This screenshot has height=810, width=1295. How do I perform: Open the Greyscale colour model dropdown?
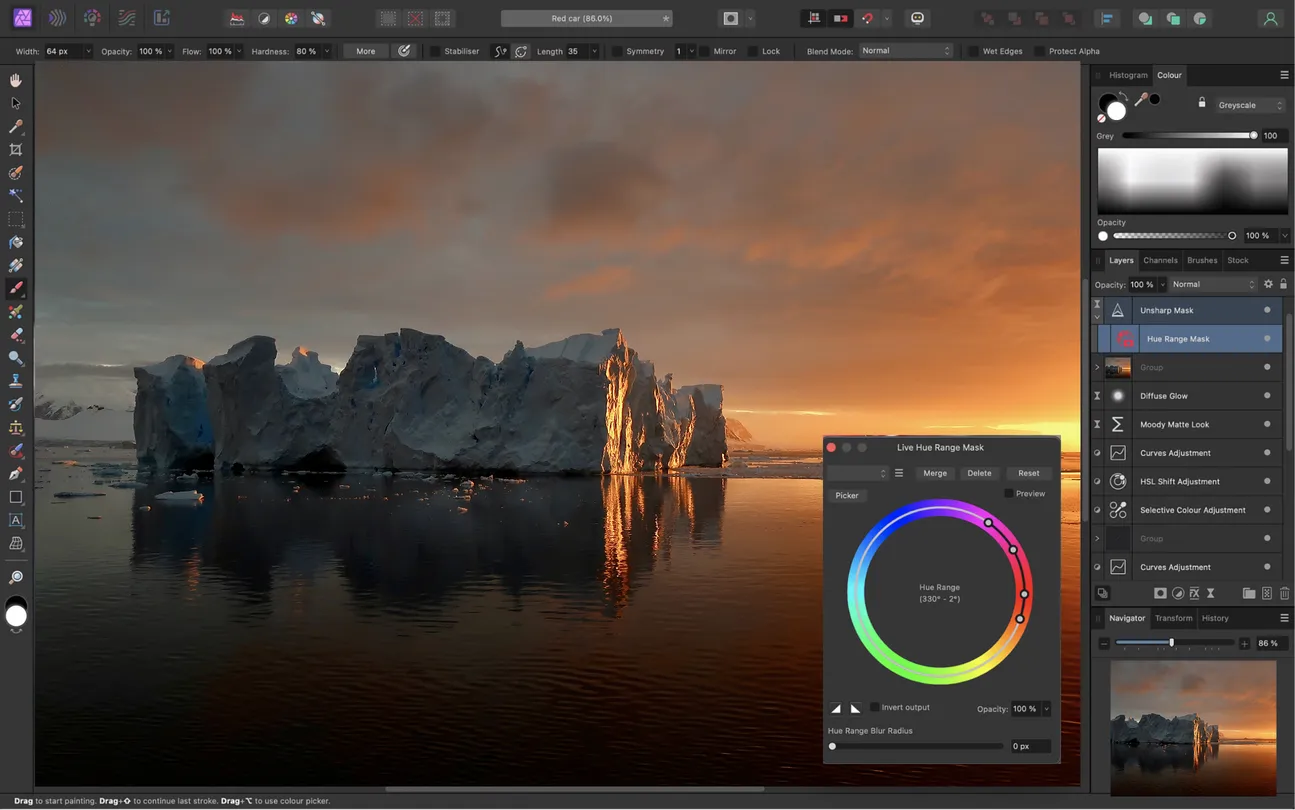(1249, 105)
